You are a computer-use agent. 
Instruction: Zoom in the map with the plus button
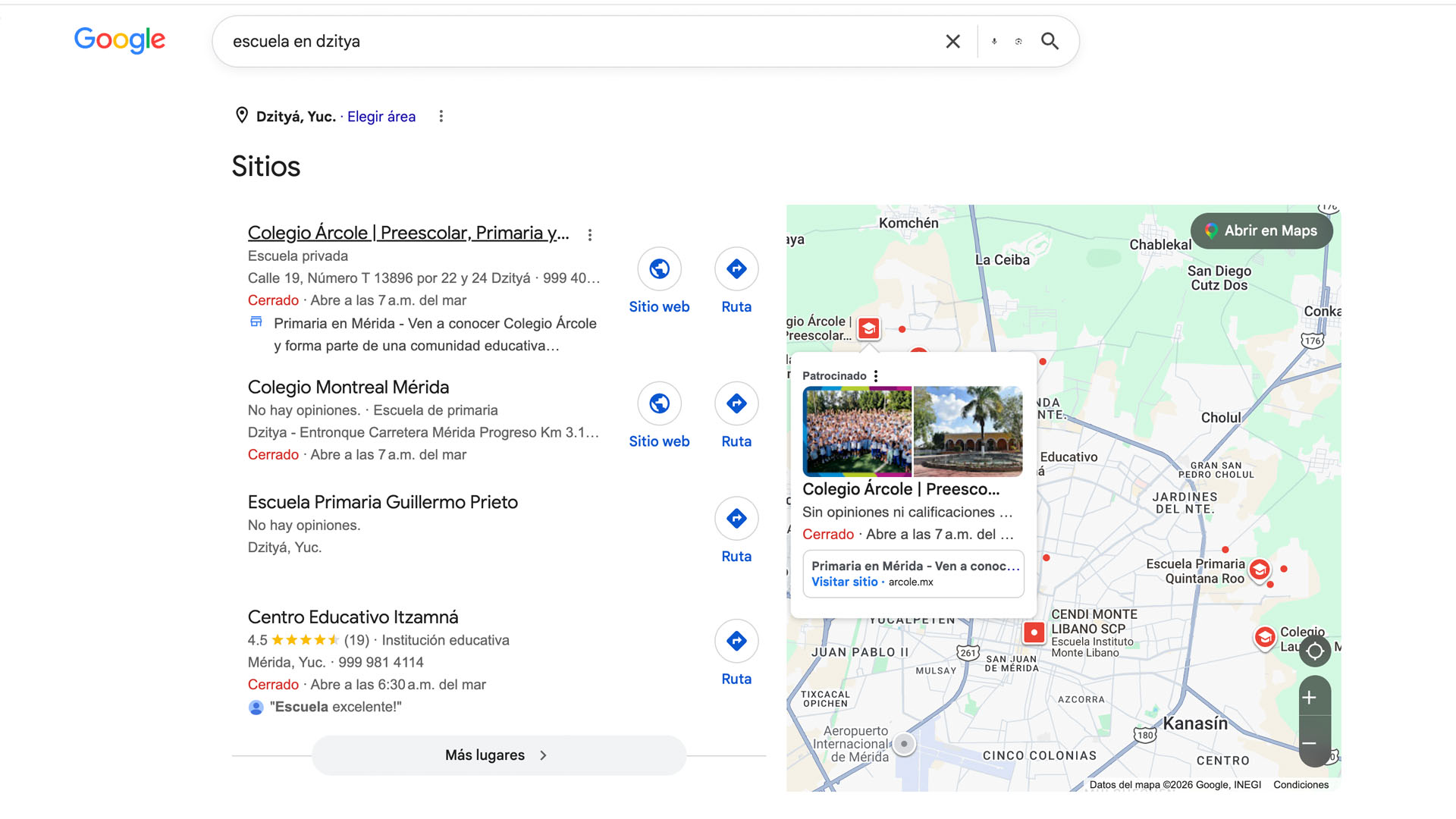(x=1310, y=698)
